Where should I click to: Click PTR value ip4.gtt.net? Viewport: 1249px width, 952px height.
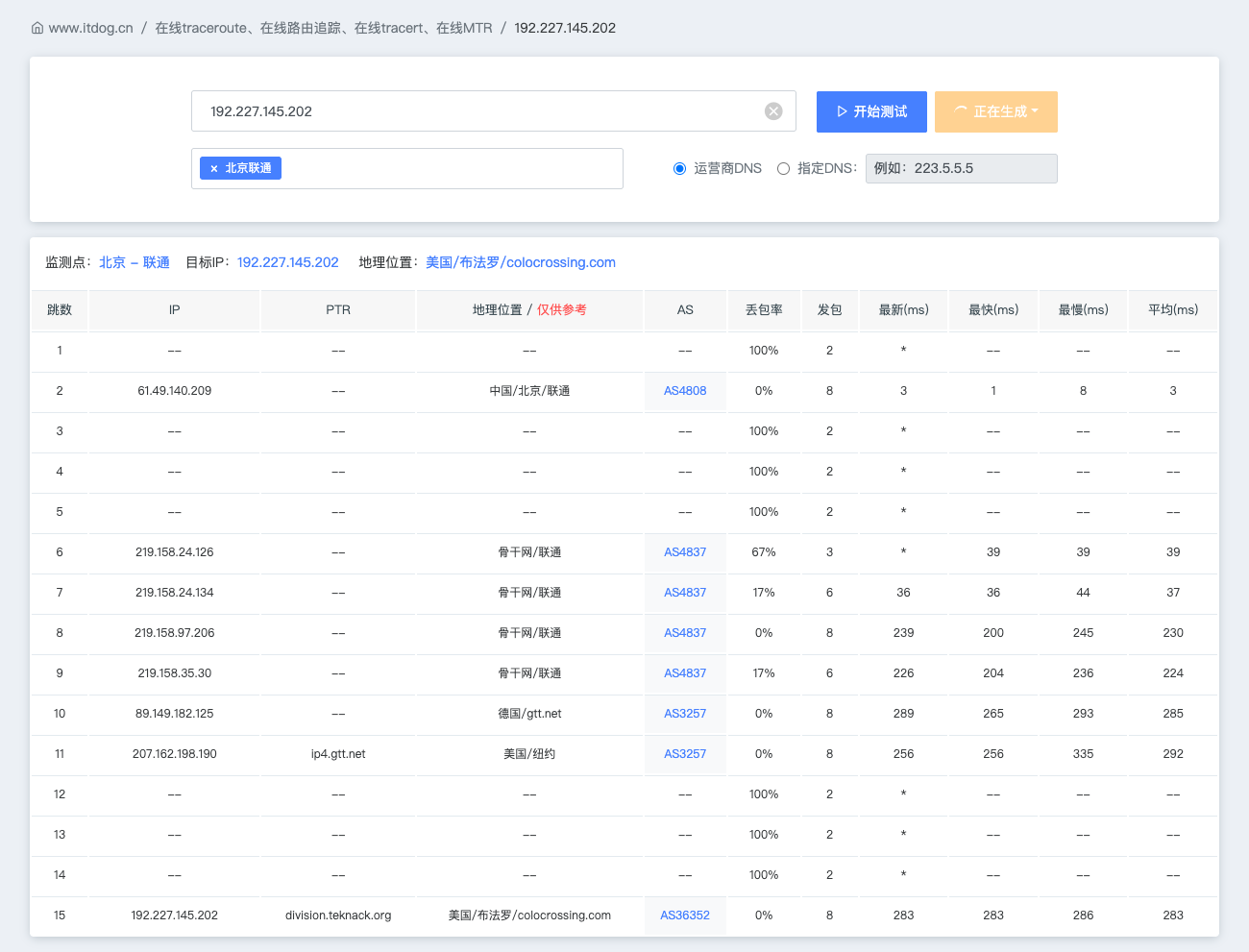[x=338, y=754]
